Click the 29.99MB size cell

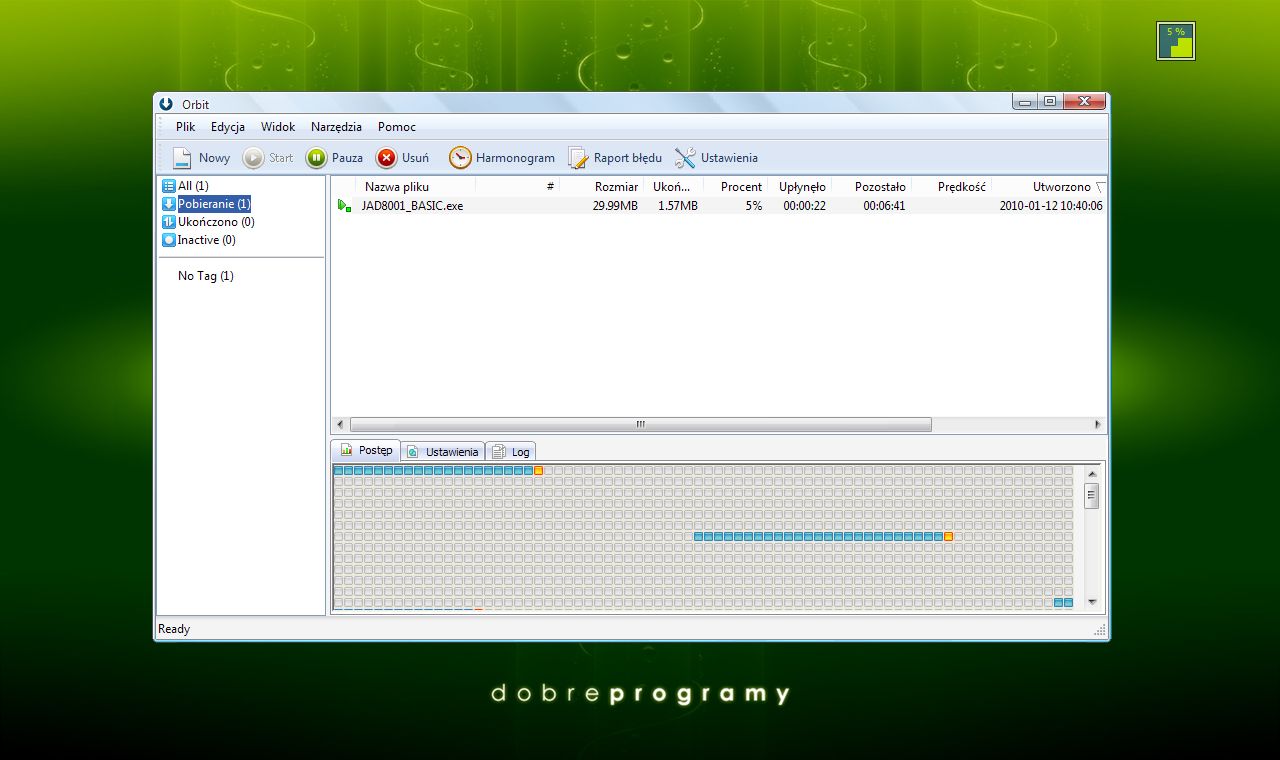coord(615,206)
